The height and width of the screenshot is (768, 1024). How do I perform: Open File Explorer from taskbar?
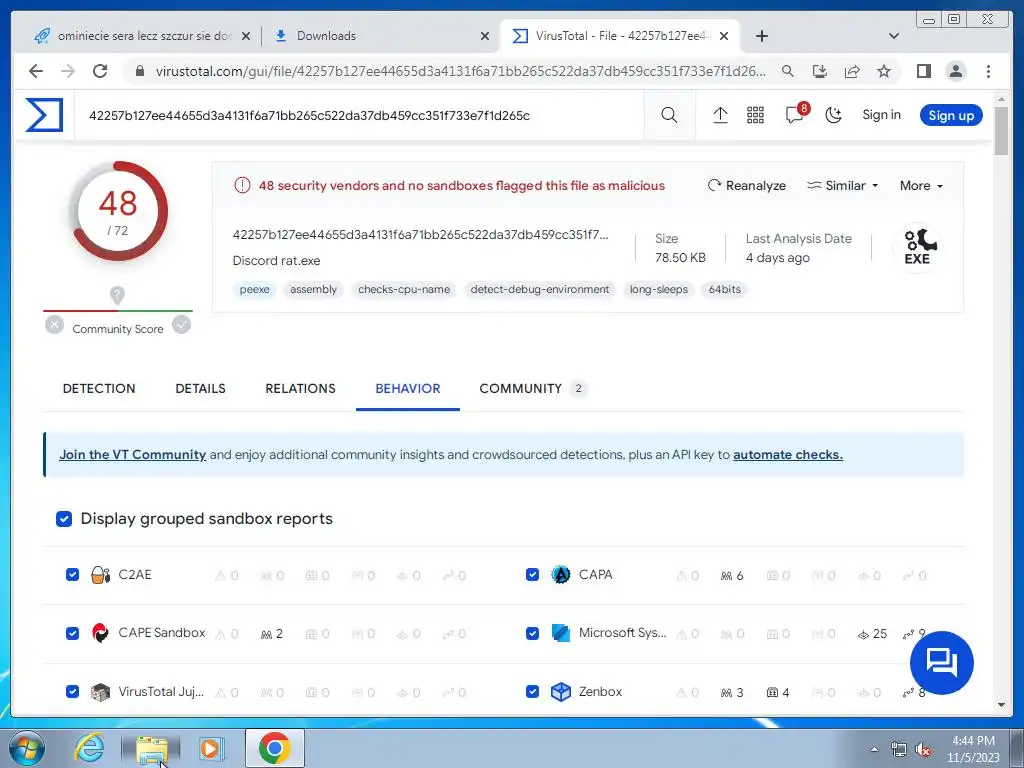click(152, 748)
